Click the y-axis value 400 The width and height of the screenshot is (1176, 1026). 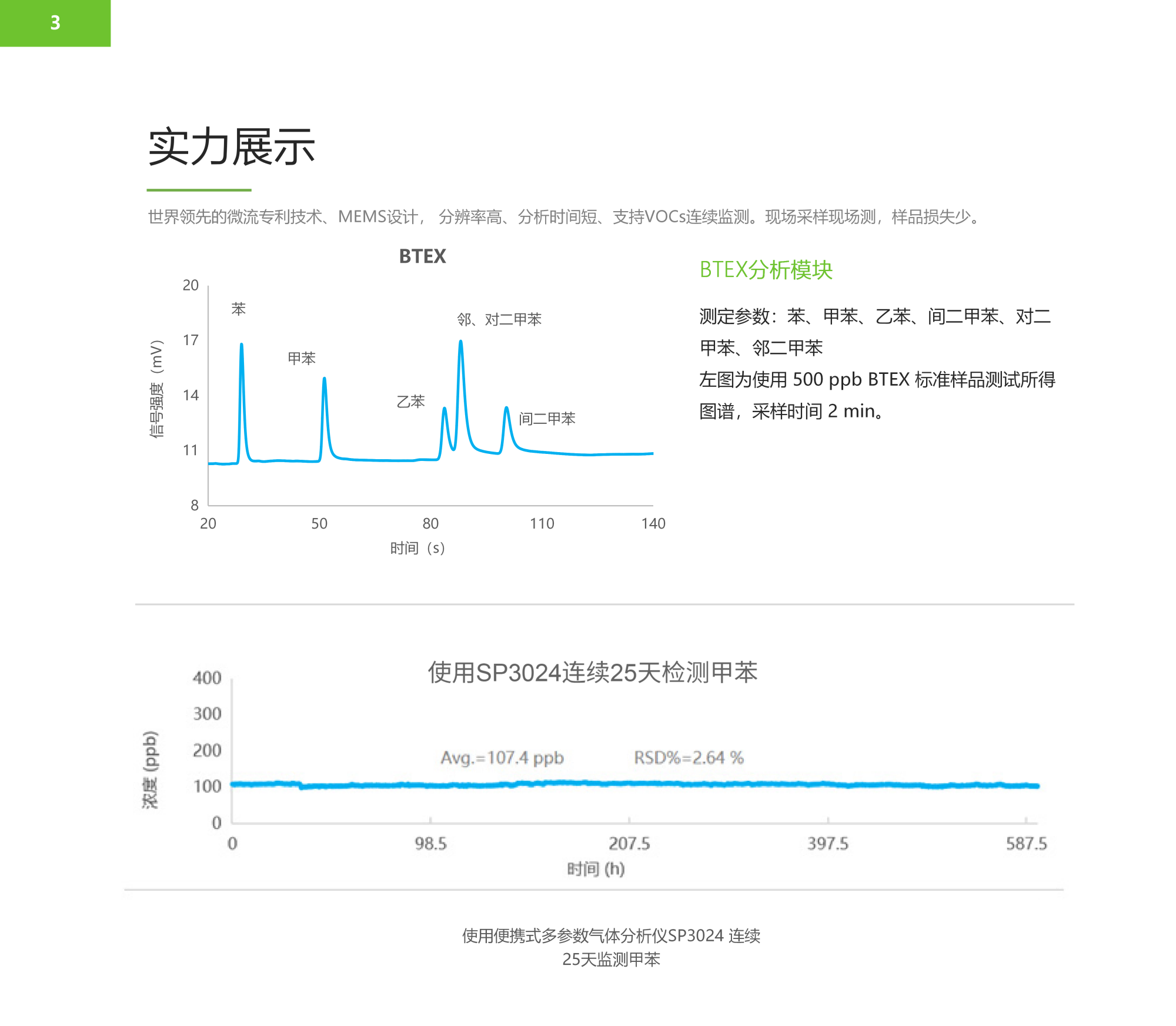207,678
